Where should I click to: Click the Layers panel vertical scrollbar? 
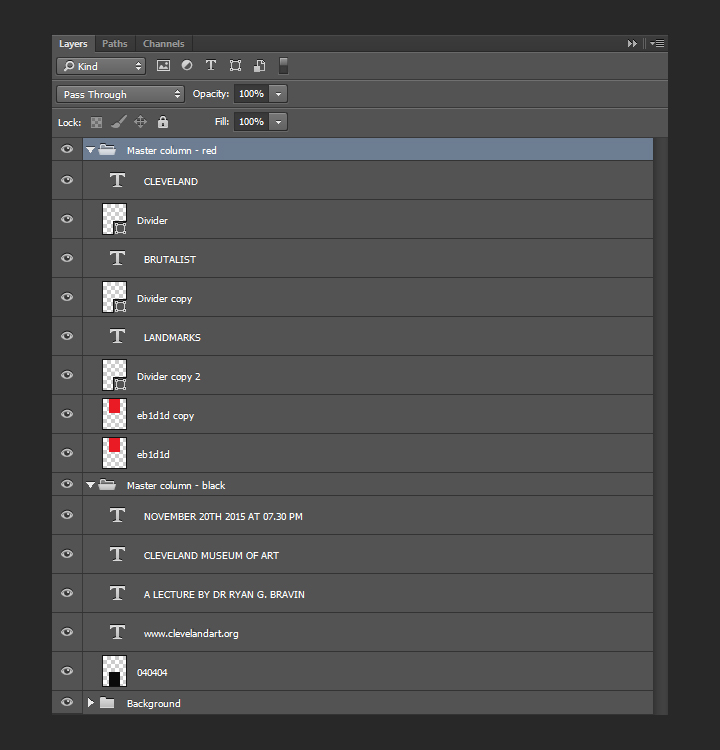660,426
